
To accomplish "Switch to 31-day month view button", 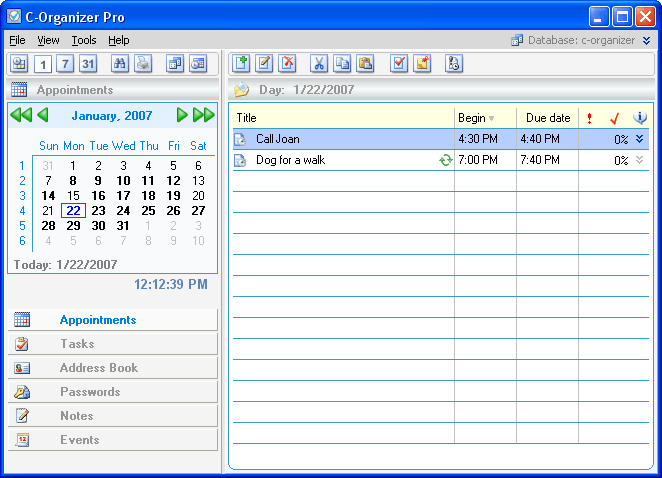I will [88, 64].
